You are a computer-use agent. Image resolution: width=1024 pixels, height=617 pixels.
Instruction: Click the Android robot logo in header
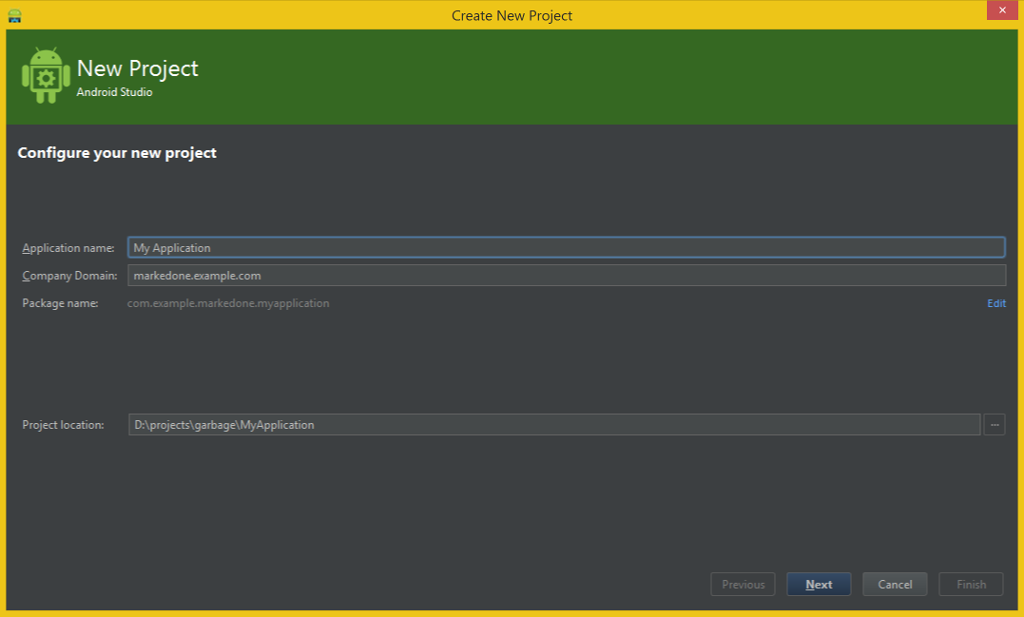coord(46,76)
